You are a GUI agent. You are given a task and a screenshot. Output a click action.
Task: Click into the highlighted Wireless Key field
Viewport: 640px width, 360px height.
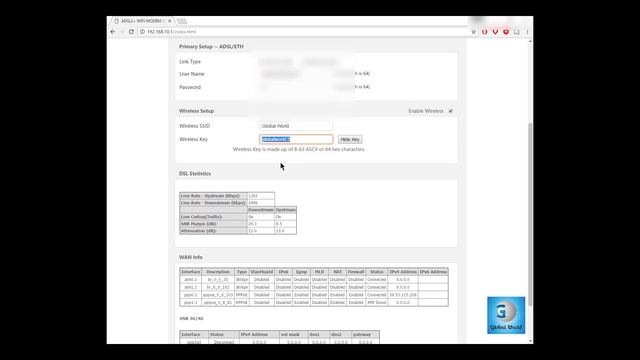coord(296,139)
